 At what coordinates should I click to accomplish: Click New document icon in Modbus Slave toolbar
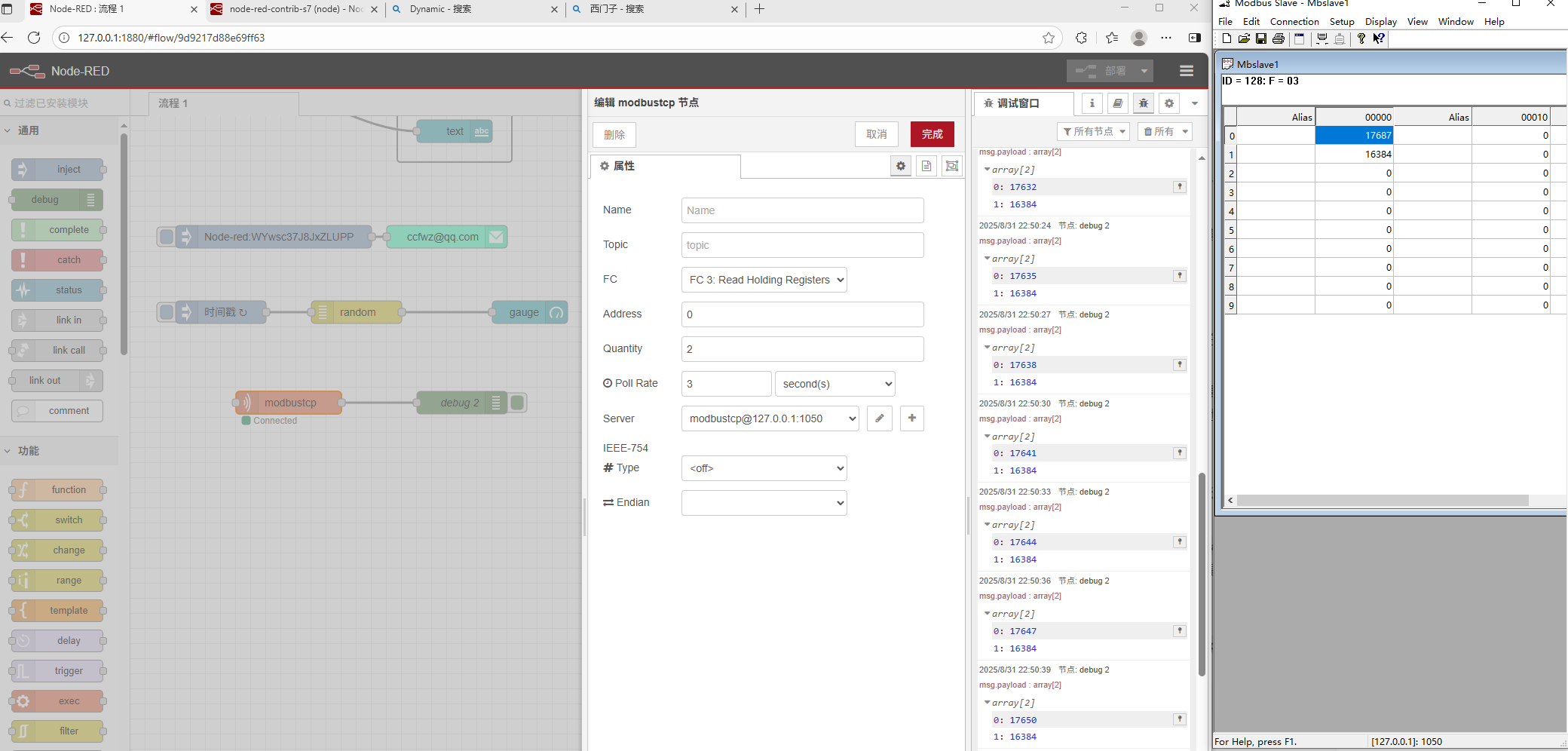[x=1227, y=38]
